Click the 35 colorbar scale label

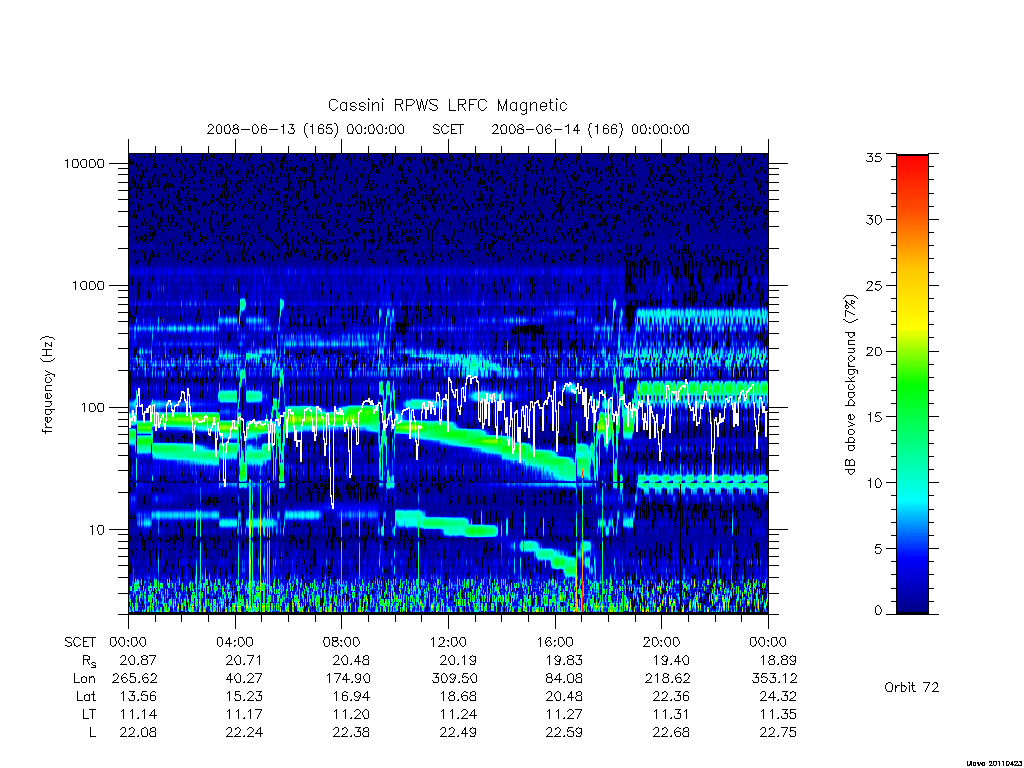click(x=874, y=157)
